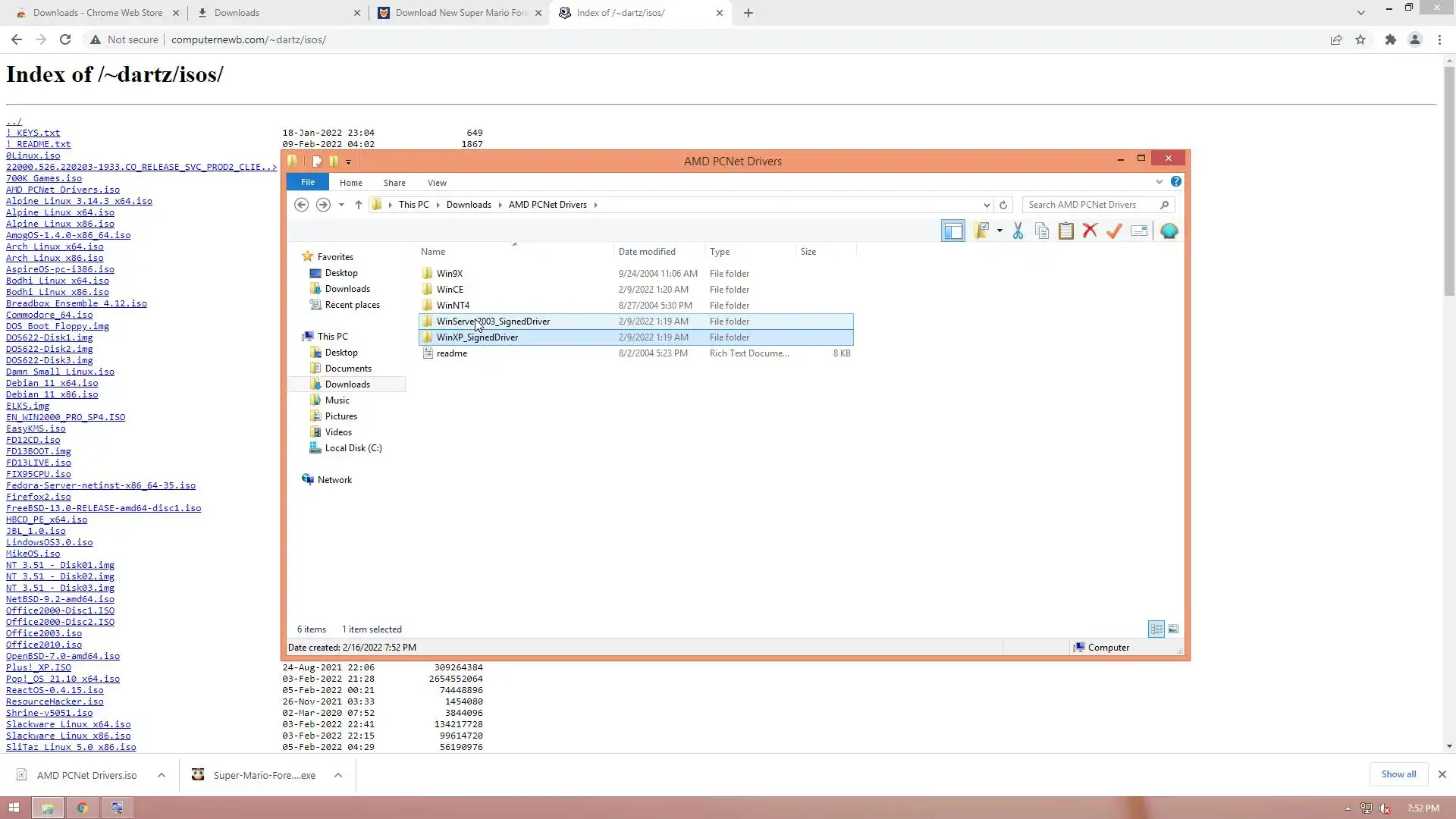This screenshot has height=819, width=1456.
Task: Open the blue File menu
Action: tap(307, 183)
